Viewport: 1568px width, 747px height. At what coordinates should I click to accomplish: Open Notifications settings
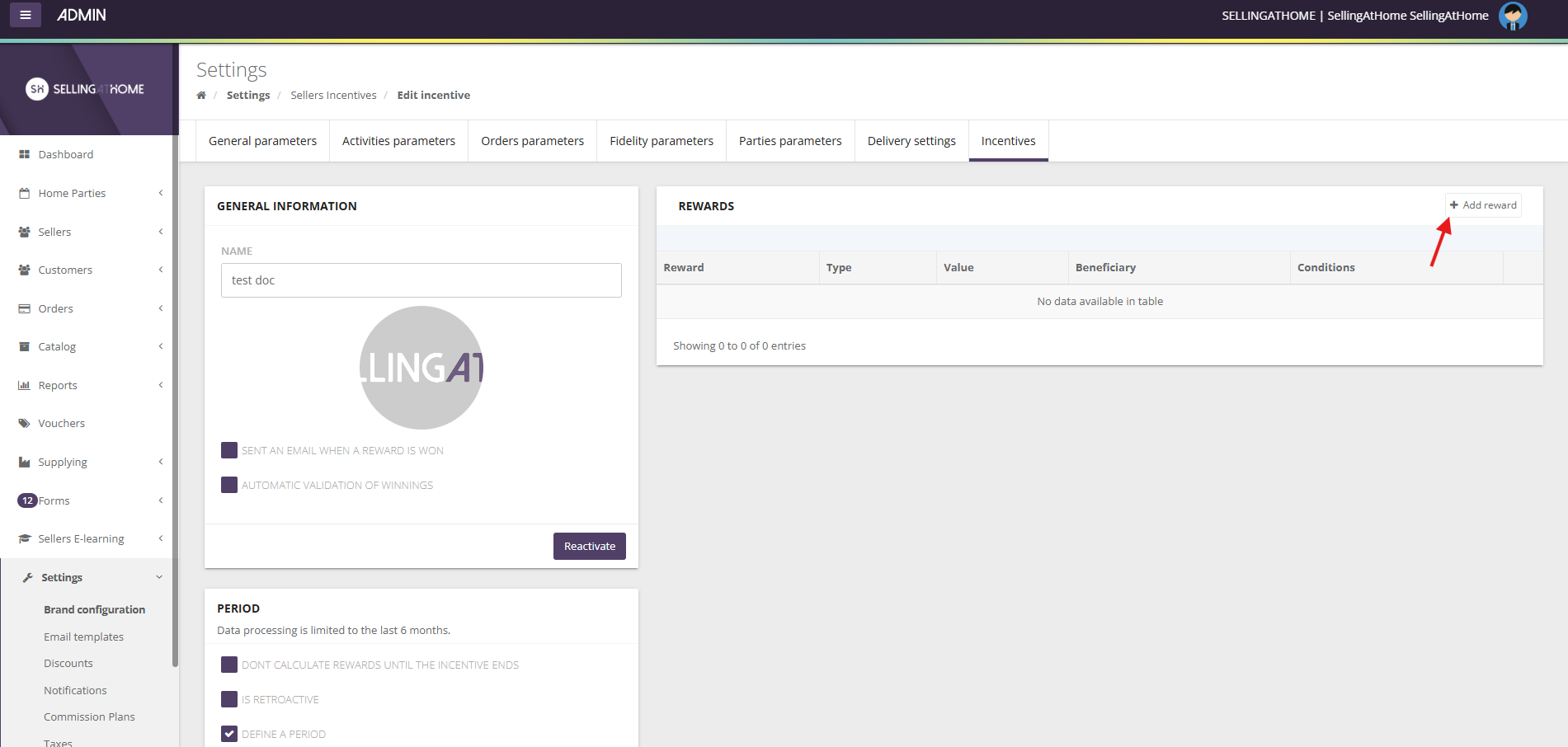pyautogui.click(x=75, y=690)
